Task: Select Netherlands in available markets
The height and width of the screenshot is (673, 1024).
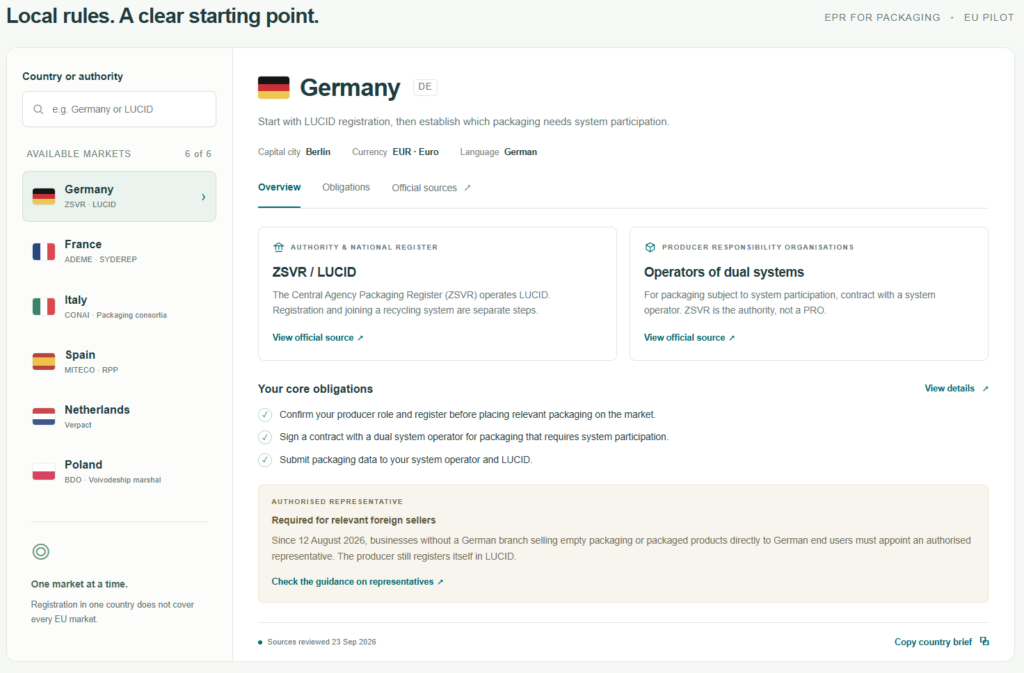Action: click(119, 416)
